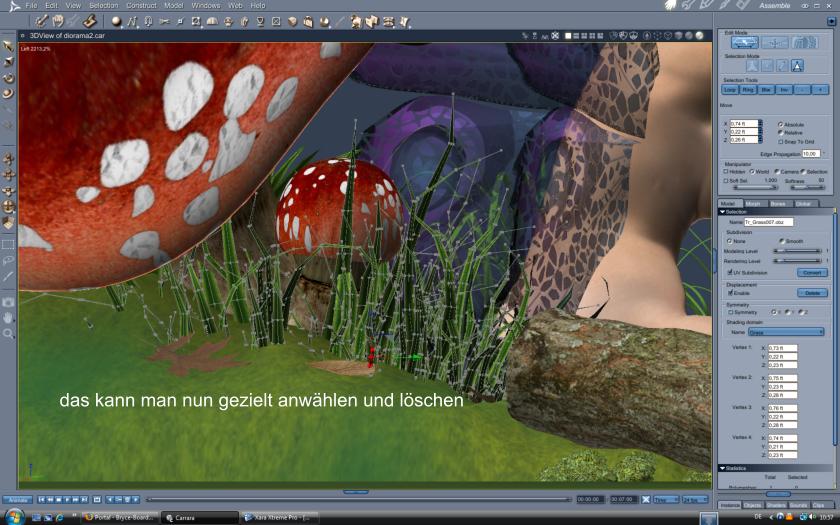Toggle the Hidden manipulator checkbox
The height and width of the screenshot is (525, 840).
point(726,171)
